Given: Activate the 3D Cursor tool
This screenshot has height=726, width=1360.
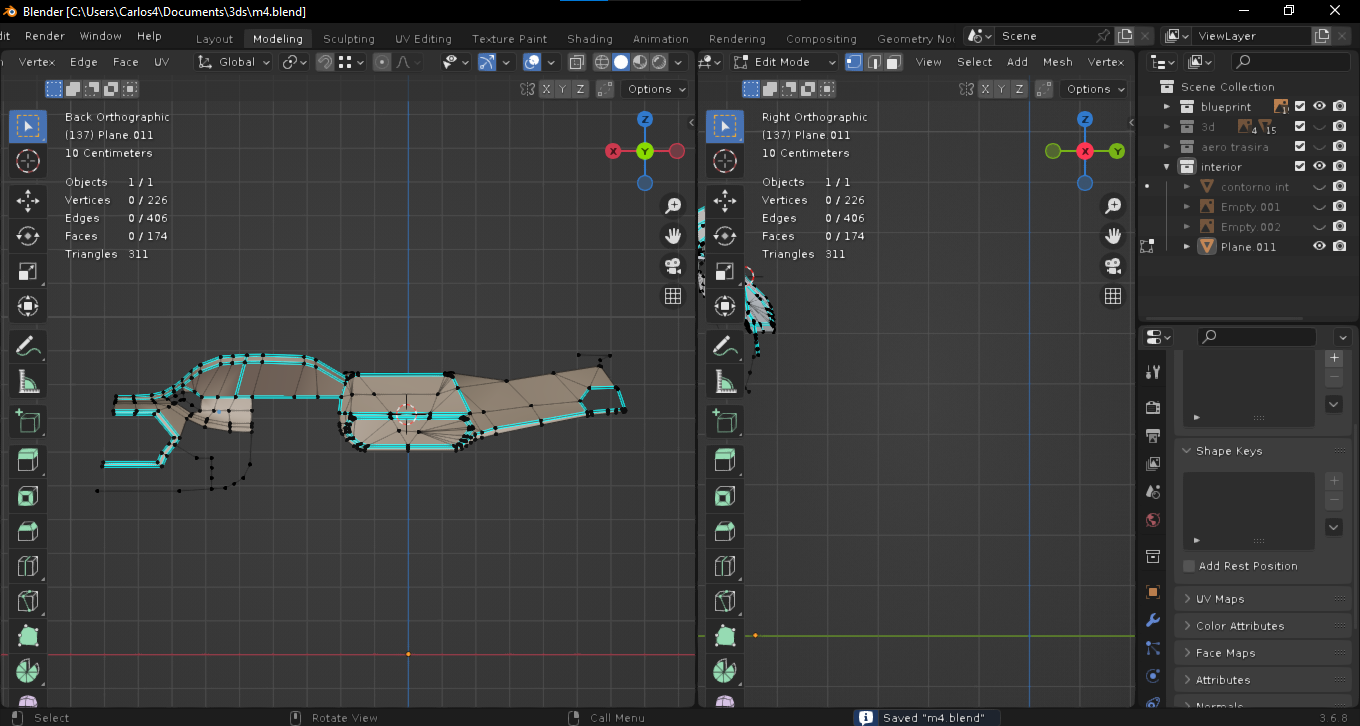Looking at the screenshot, I should pyautogui.click(x=28, y=161).
